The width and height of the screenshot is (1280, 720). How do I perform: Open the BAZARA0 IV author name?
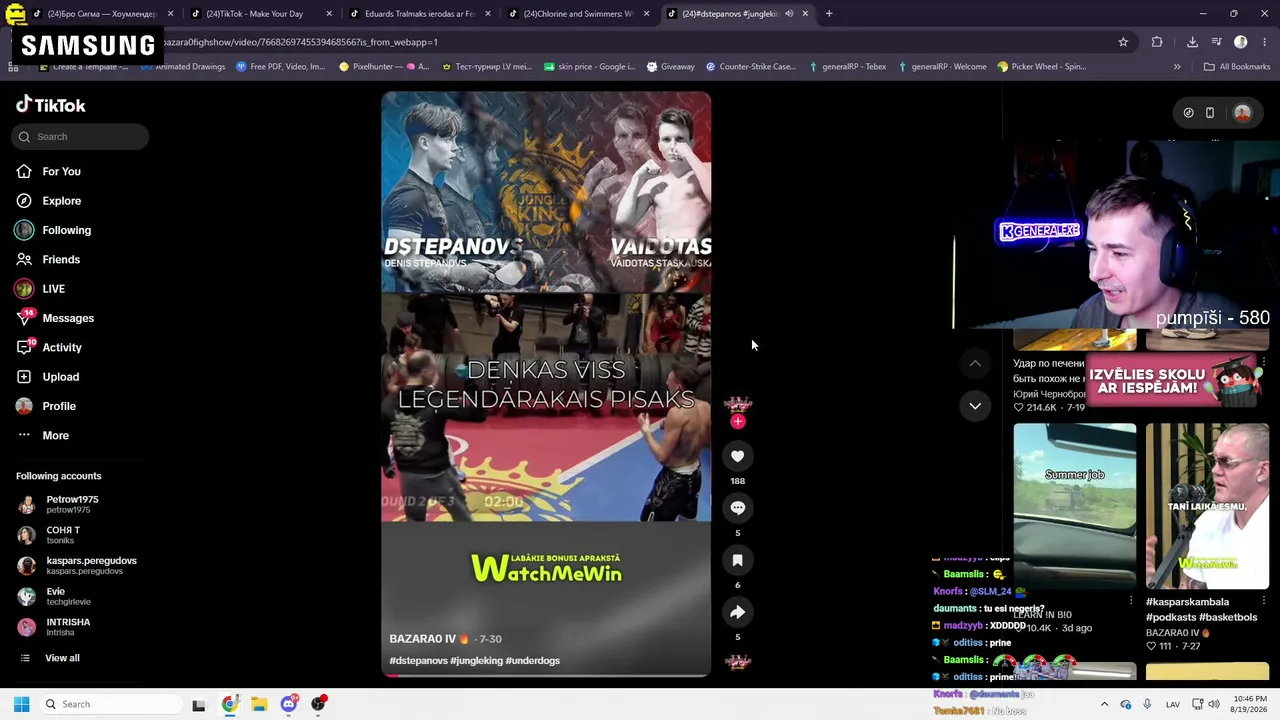429,639
